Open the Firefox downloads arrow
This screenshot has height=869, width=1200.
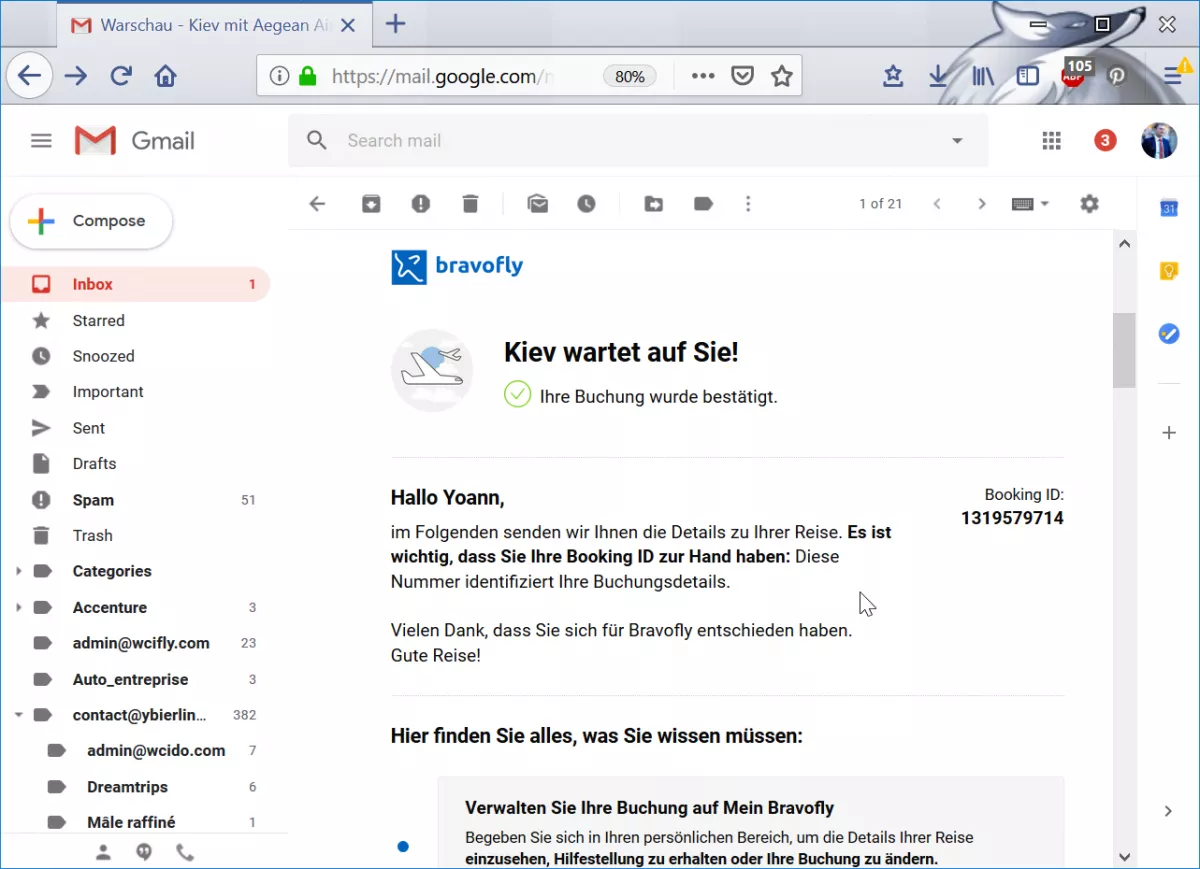point(938,76)
